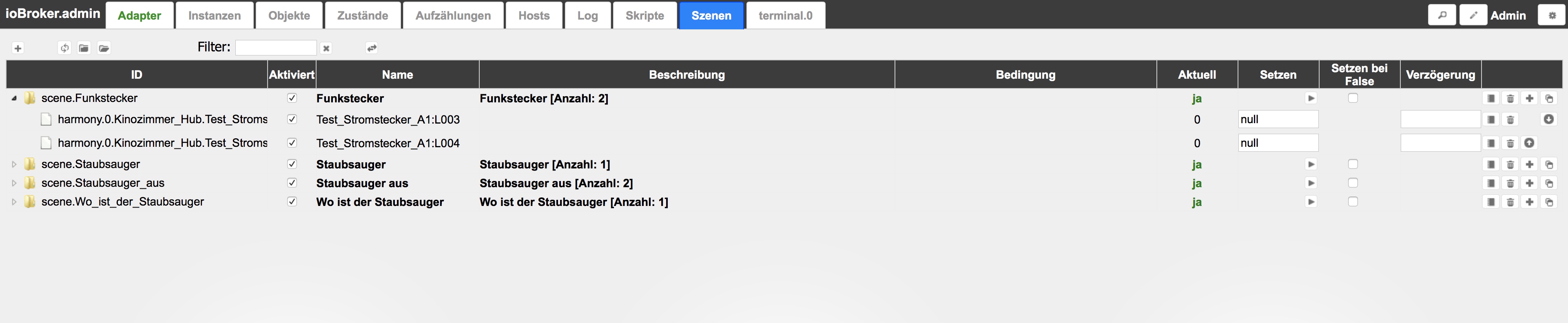Screen dimensions: 1568x323
Task: Disable the Funkstecker scene Aktiviert checkbox
Action: pos(292,98)
